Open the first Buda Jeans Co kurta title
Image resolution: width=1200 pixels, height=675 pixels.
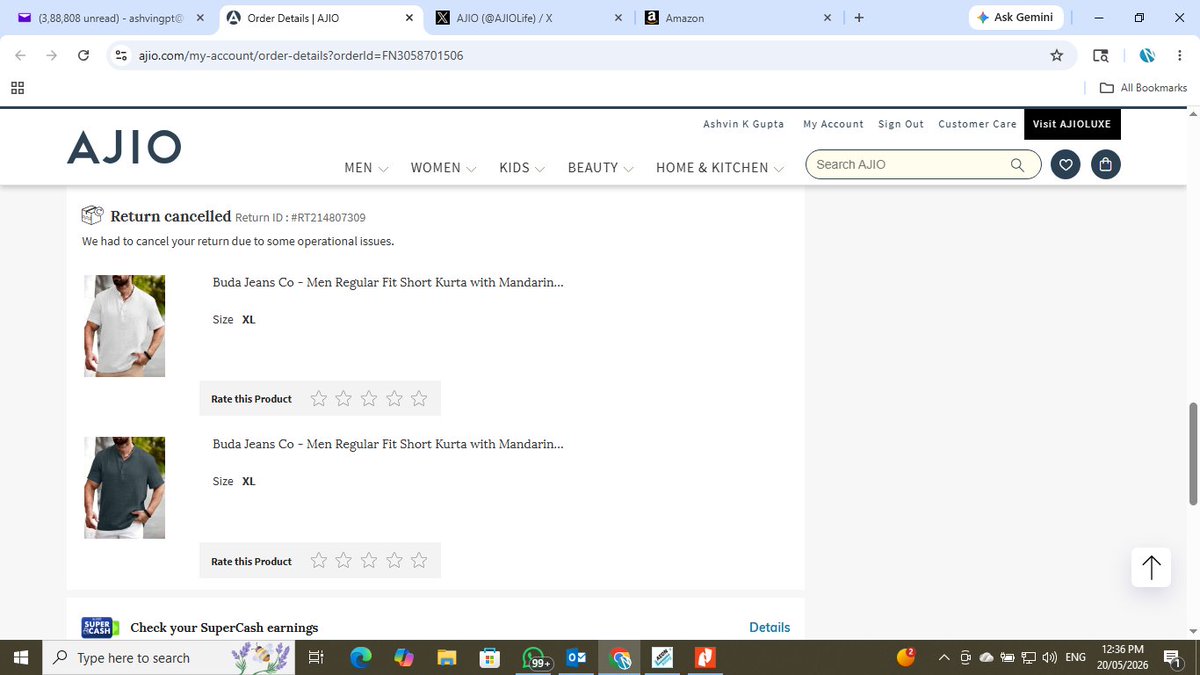(x=388, y=283)
